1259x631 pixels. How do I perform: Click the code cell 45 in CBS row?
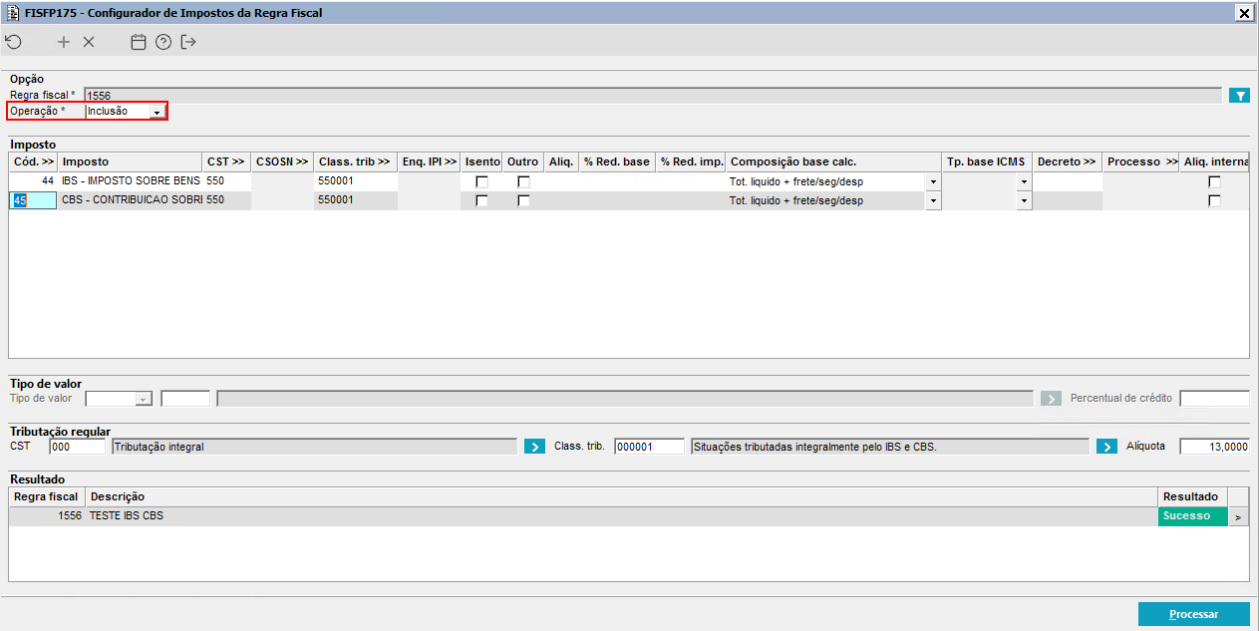(x=34, y=201)
